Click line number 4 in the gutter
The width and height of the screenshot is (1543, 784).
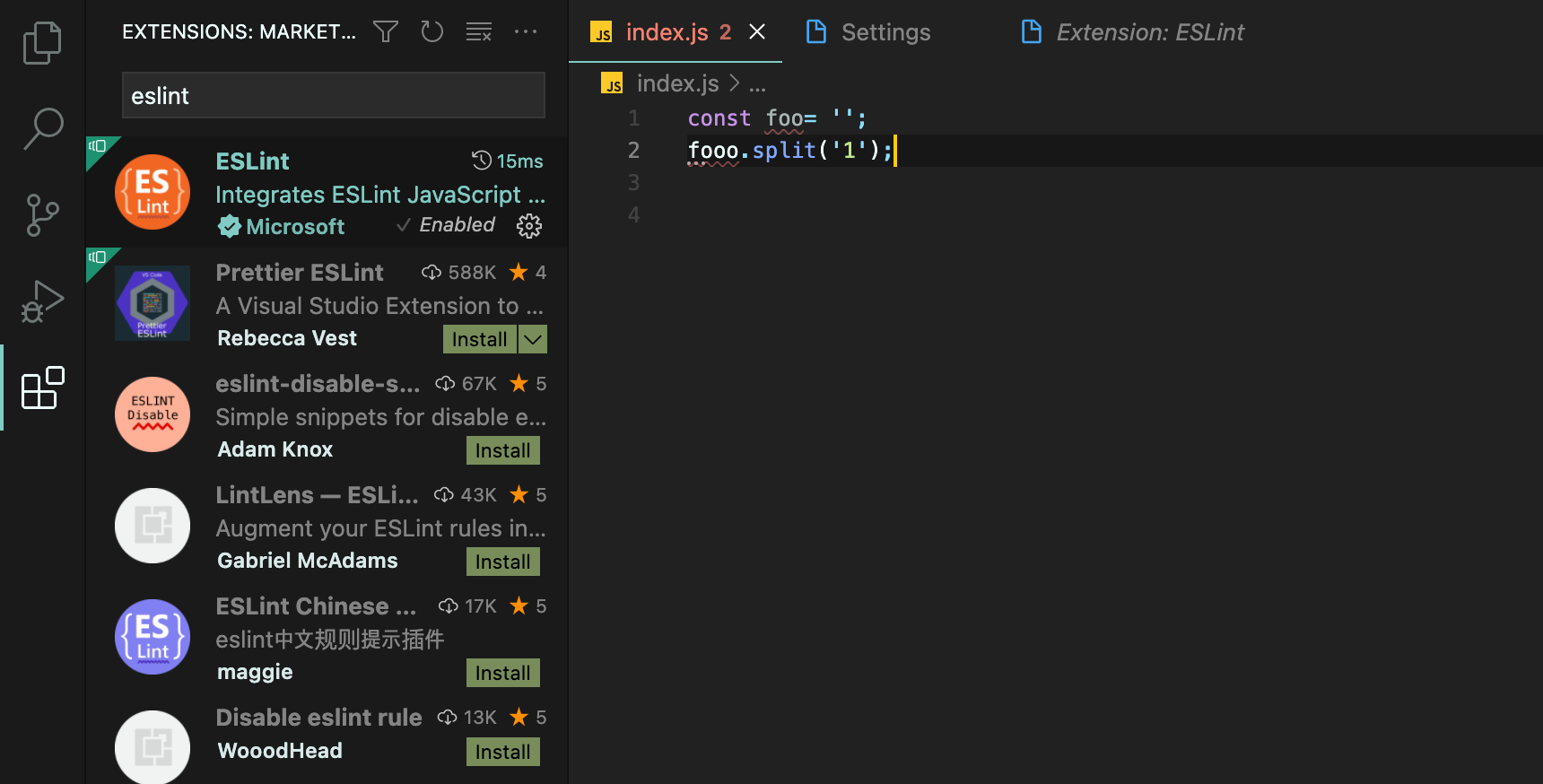point(633,214)
